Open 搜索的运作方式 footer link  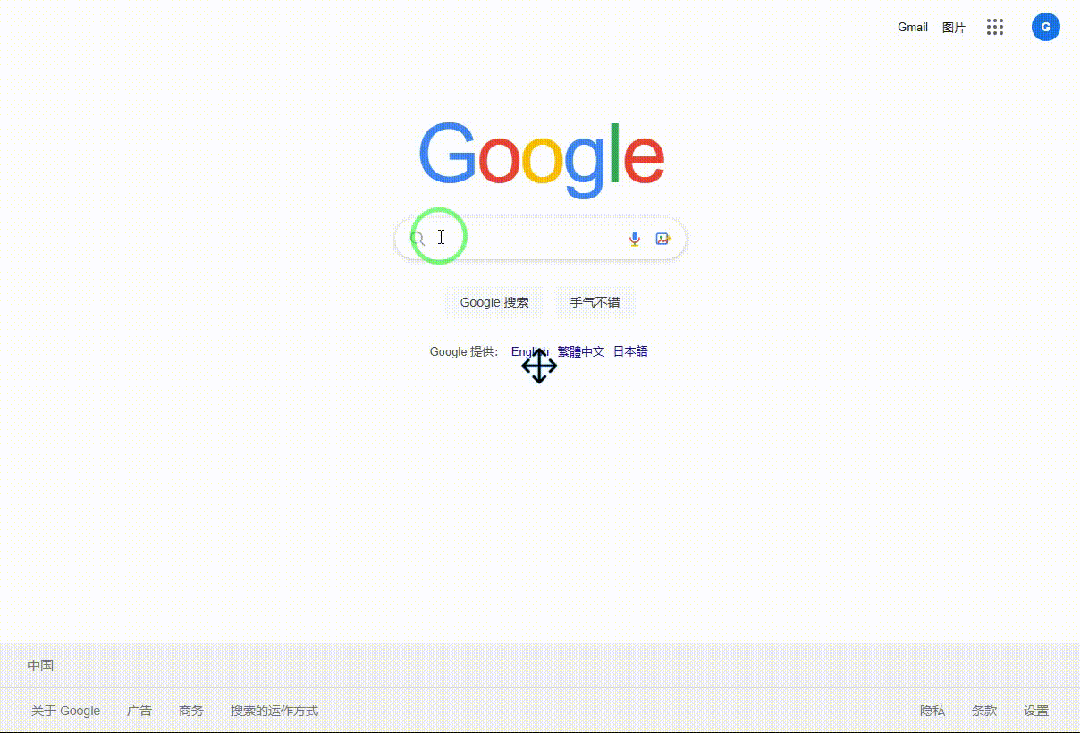[x=274, y=710]
